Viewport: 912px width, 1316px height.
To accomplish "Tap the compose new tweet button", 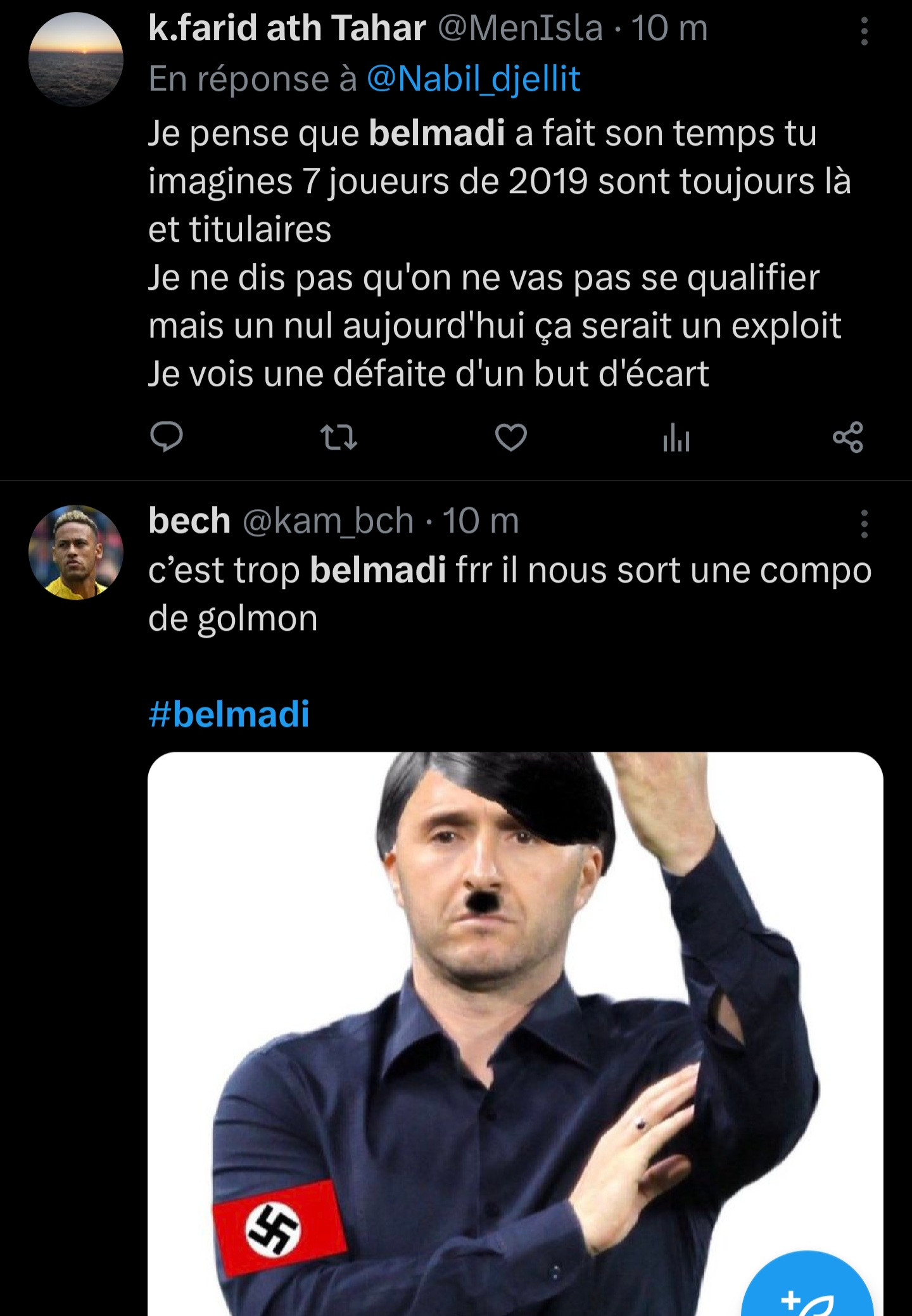I will point(807,1286).
